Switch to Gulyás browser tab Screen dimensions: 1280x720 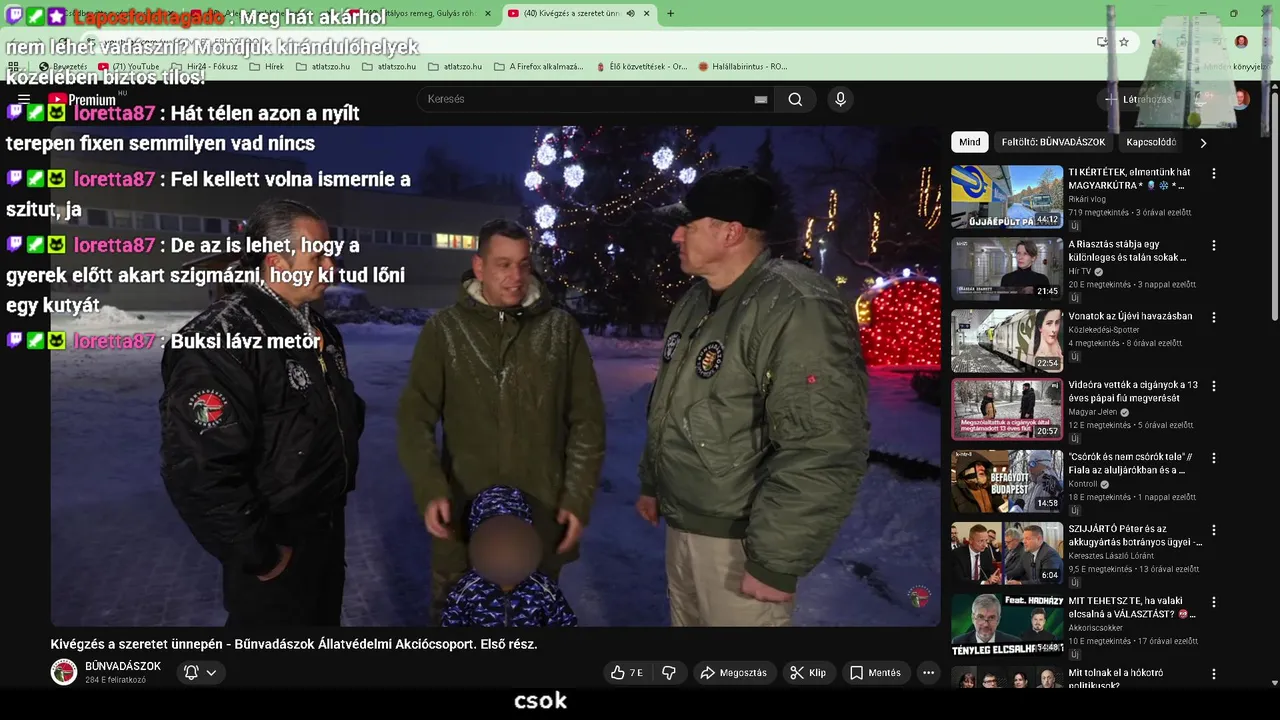click(420, 13)
